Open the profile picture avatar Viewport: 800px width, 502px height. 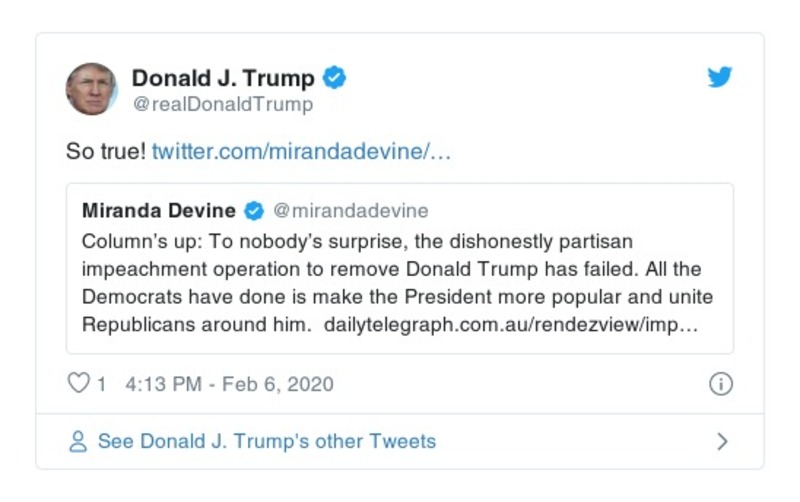91,89
